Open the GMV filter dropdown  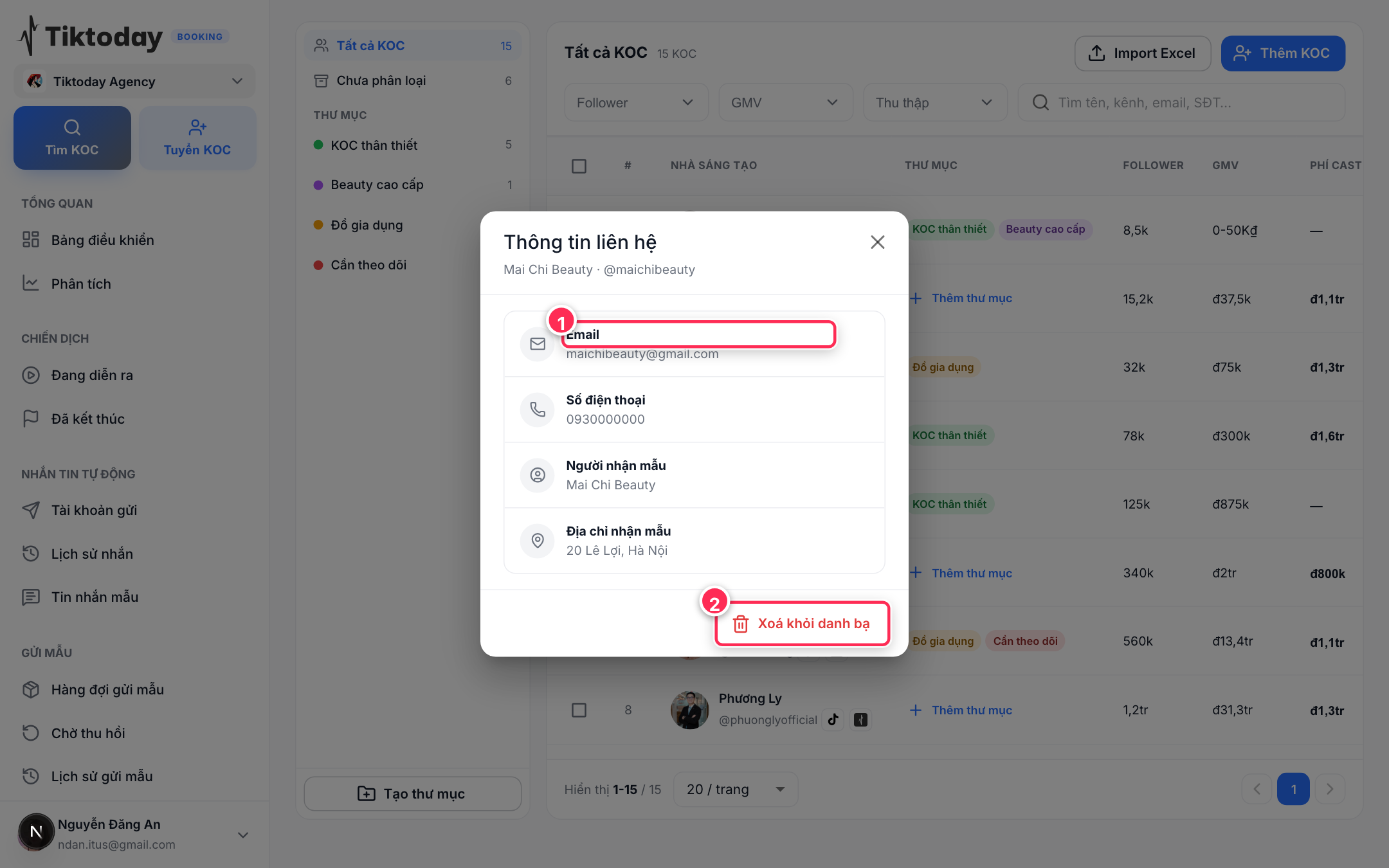pos(786,102)
